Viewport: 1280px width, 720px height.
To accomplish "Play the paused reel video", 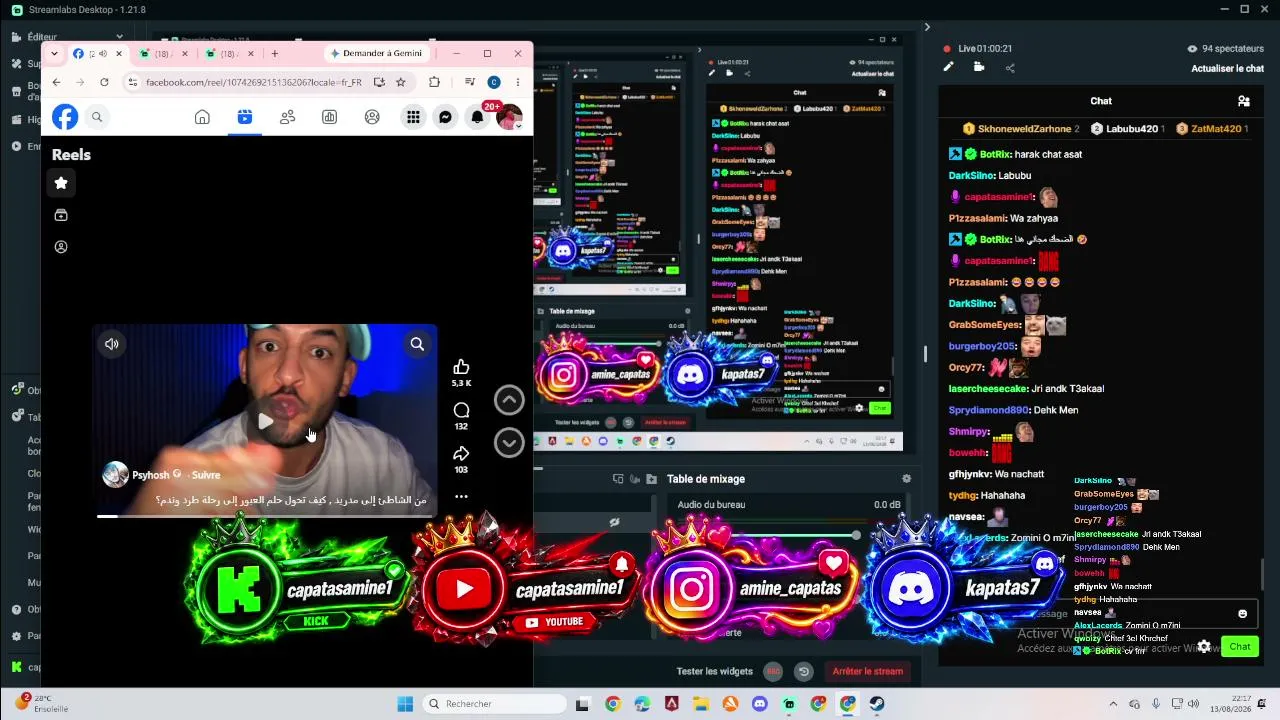I will pyautogui.click(x=265, y=421).
